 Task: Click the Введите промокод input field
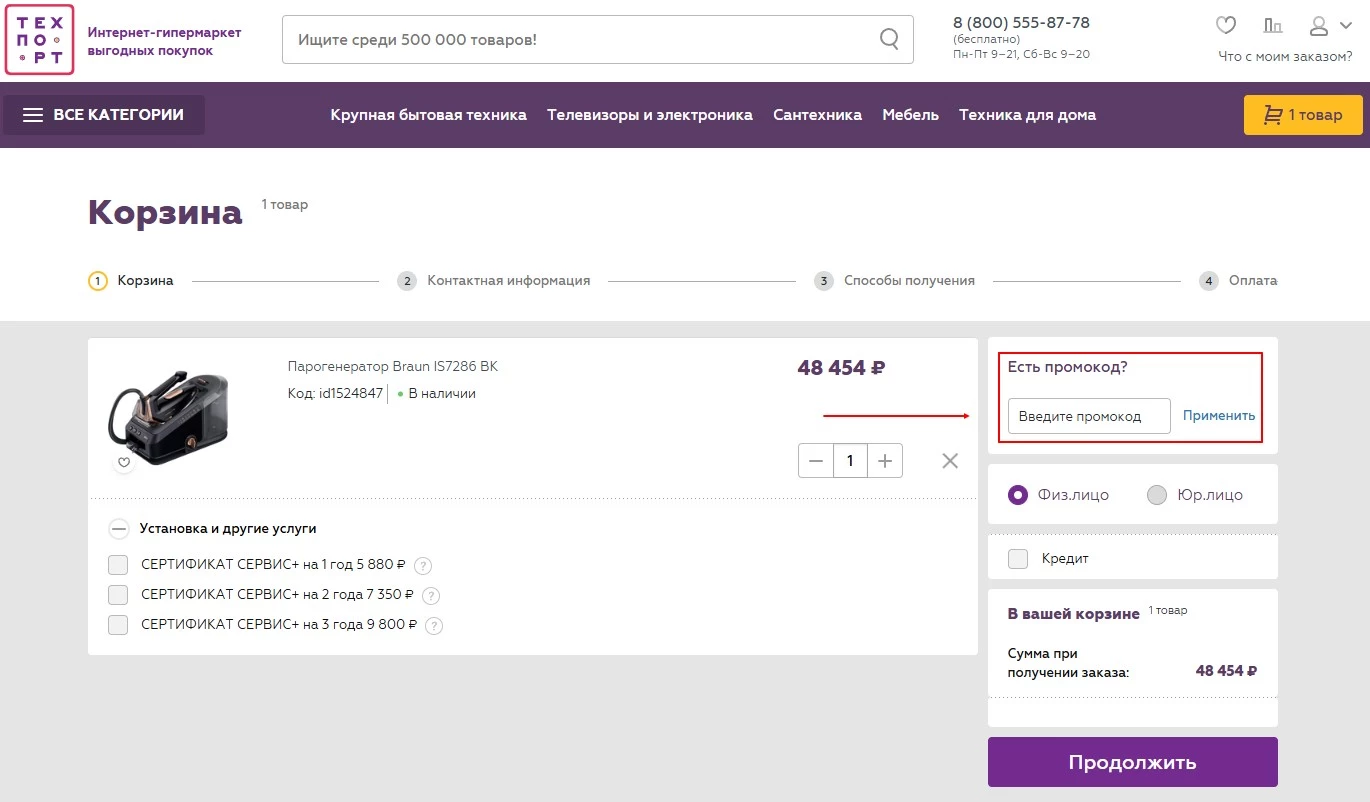click(1088, 416)
